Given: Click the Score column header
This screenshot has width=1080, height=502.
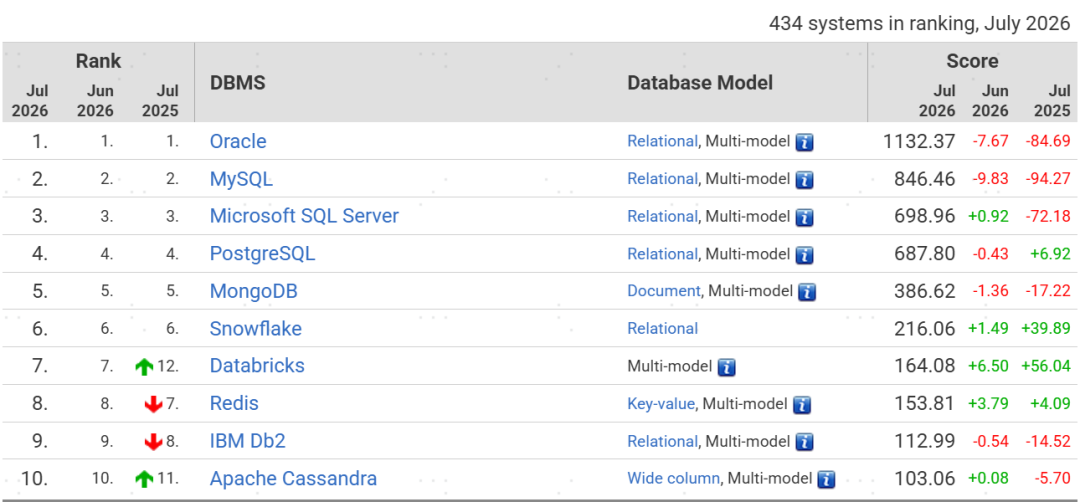Looking at the screenshot, I should coord(973,61).
